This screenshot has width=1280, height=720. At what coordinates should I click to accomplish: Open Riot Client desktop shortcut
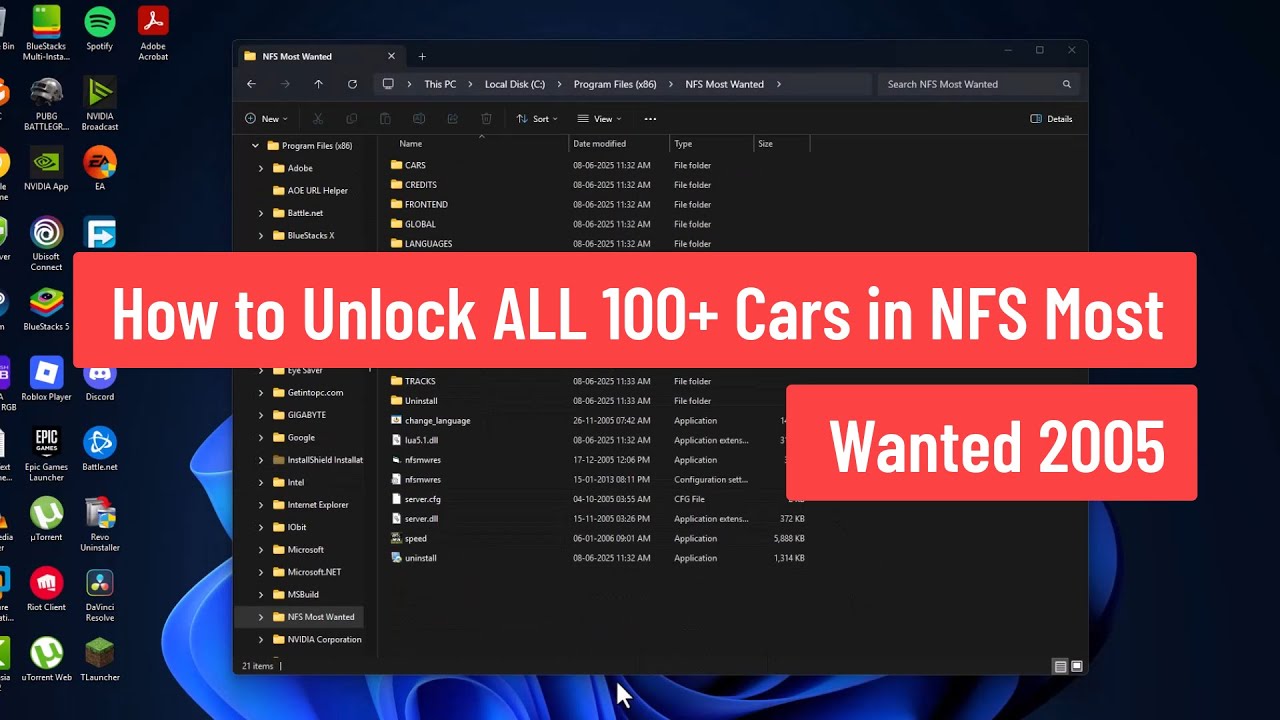pyautogui.click(x=46, y=589)
